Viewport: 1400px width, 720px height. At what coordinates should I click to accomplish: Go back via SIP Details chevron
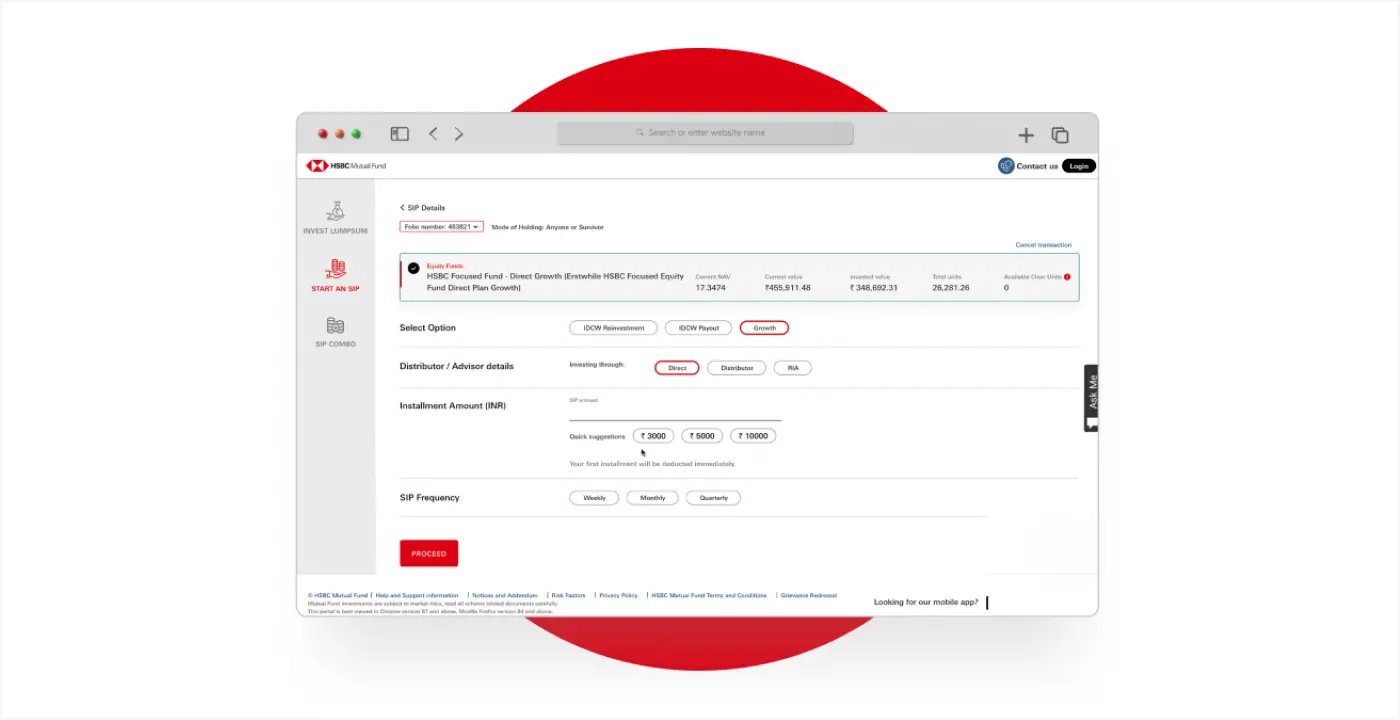coord(402,208)
